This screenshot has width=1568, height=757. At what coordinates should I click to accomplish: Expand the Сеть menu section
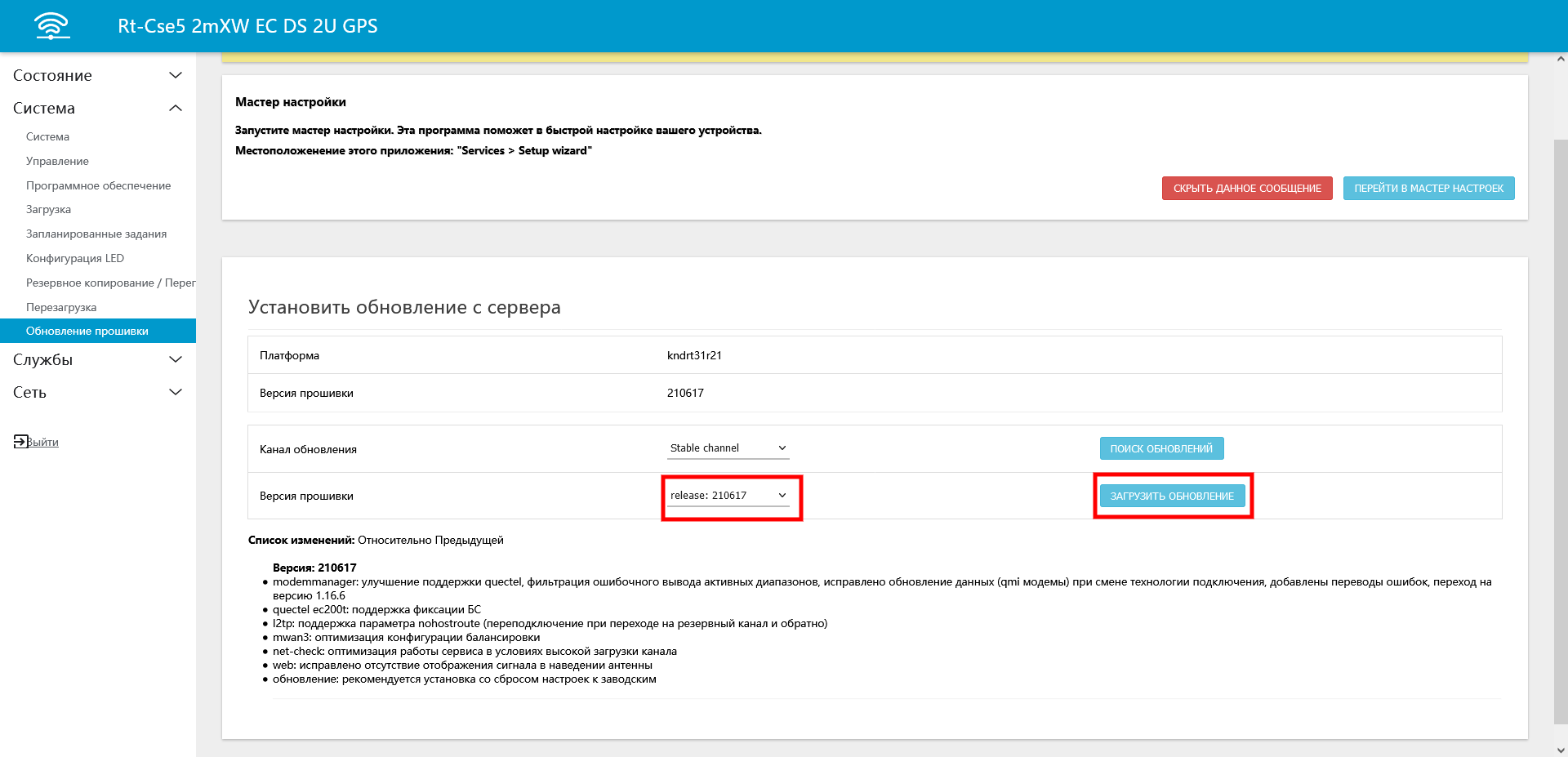click(98, 392)
